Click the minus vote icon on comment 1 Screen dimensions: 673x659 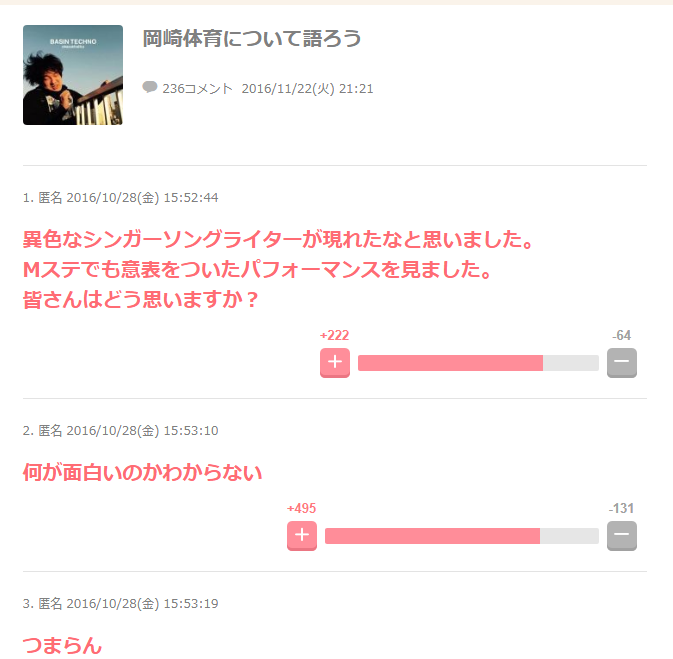(x=621, y=363)
